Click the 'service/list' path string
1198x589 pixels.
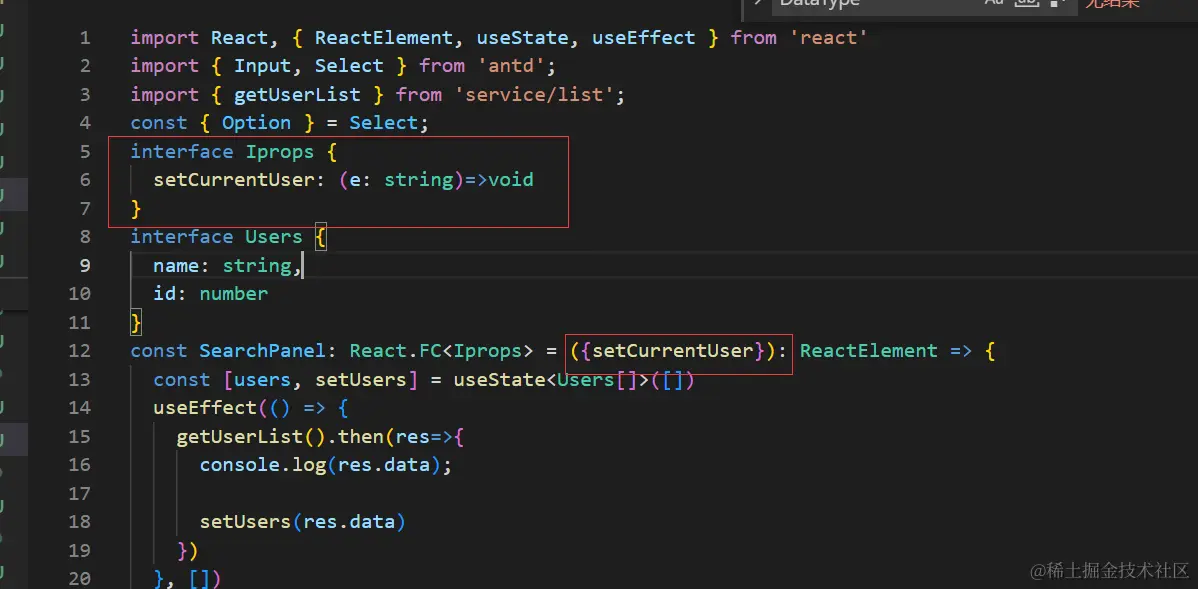(534, 95)
